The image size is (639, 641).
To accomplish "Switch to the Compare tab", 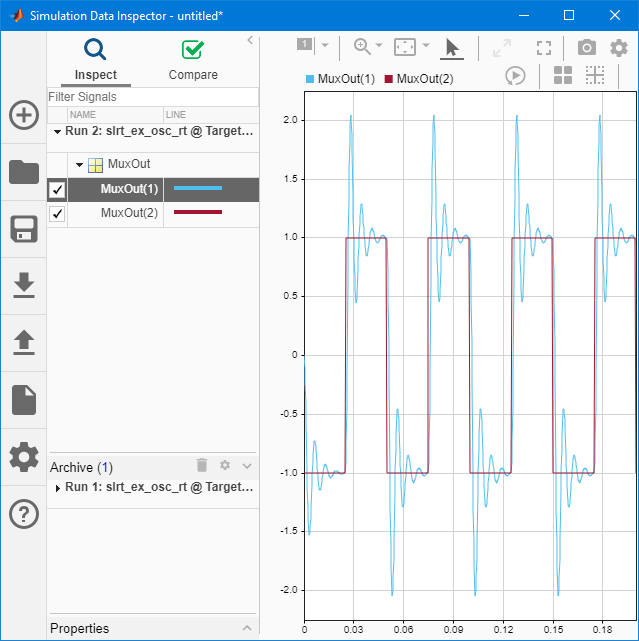I will [193, 60].
